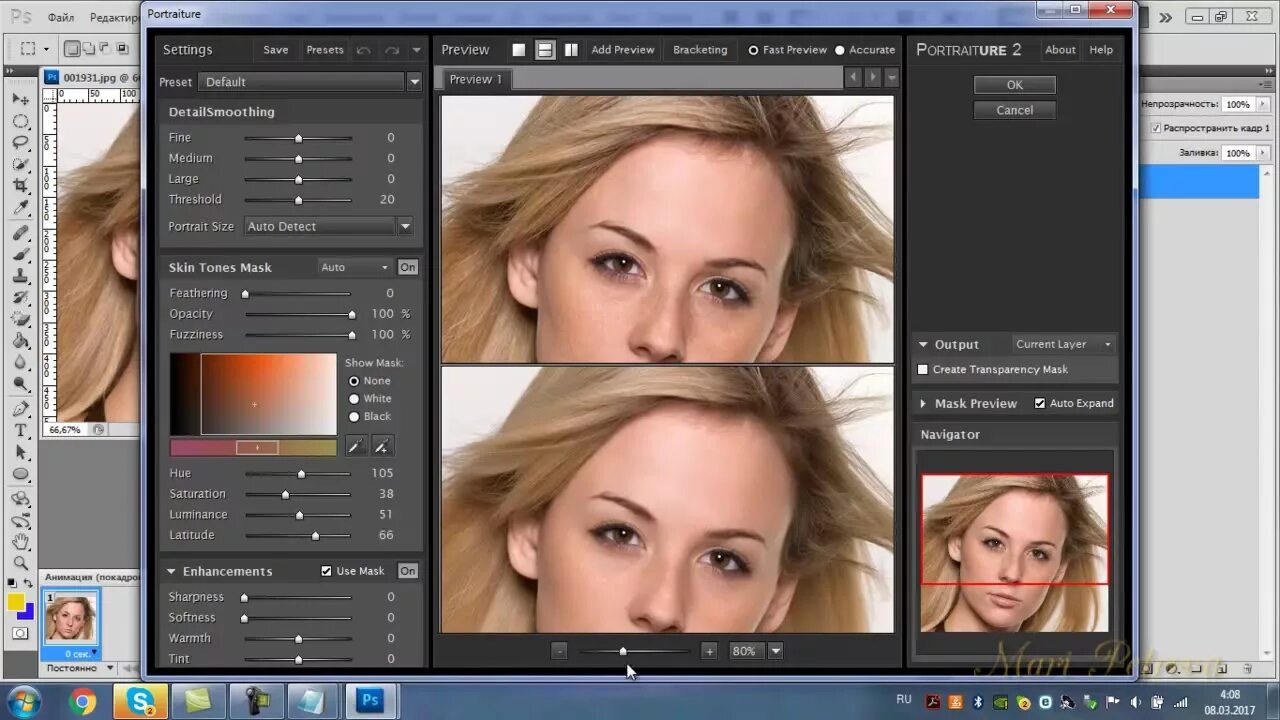Click the zoom in plus button
This screenshot has height=720, width=1280.
click(709, 651)
